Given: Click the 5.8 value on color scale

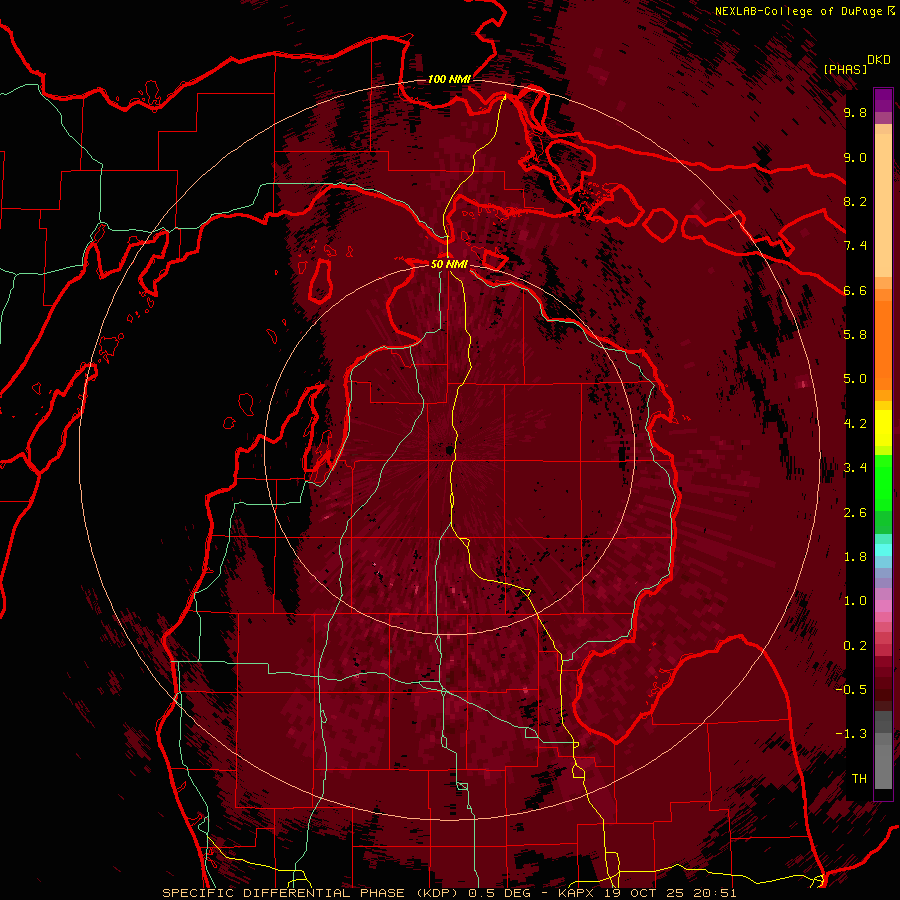Looking at the screenshot, I should point(855,335).
